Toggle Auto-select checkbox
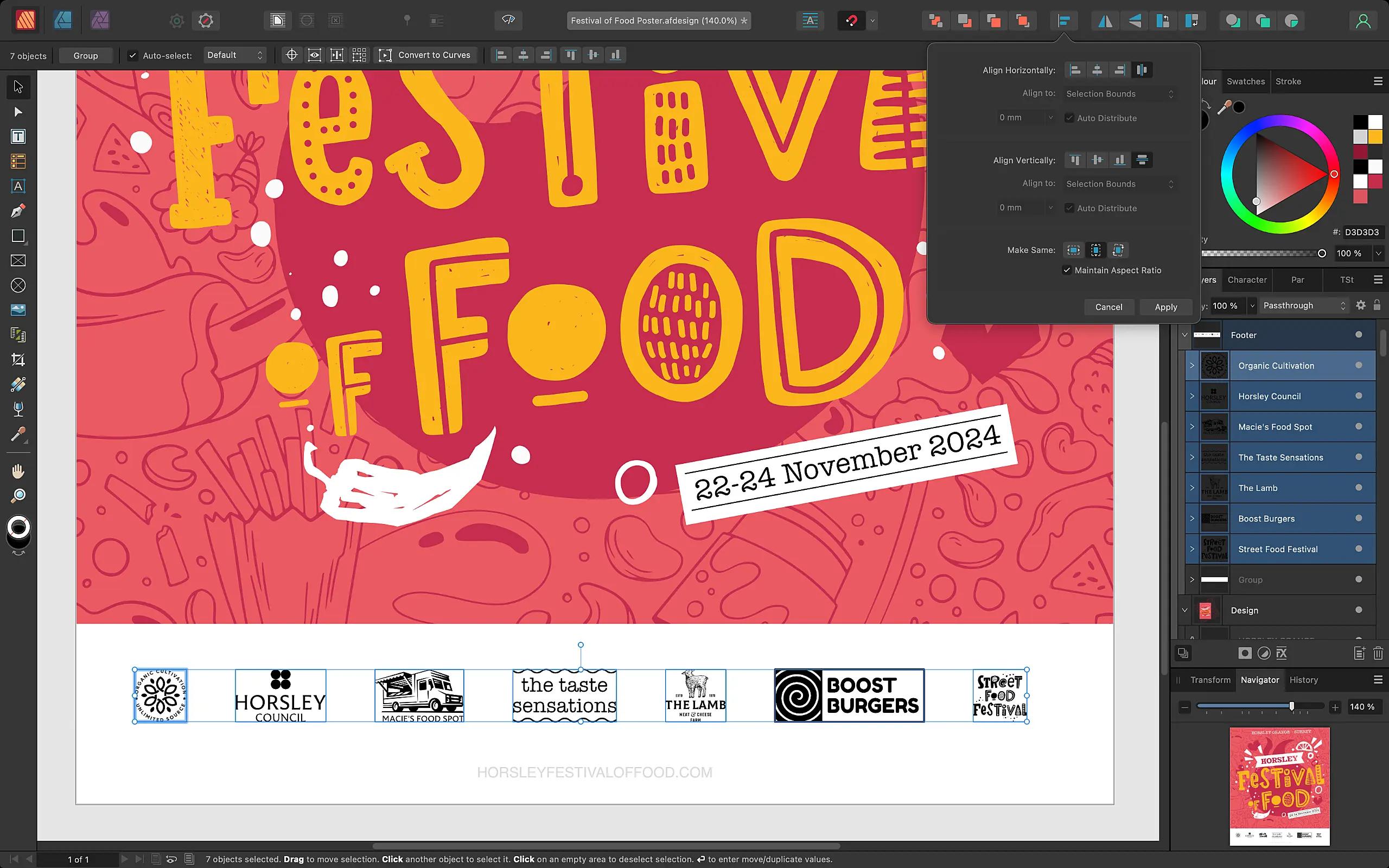 pyautogui.click(x=132, y=55)
